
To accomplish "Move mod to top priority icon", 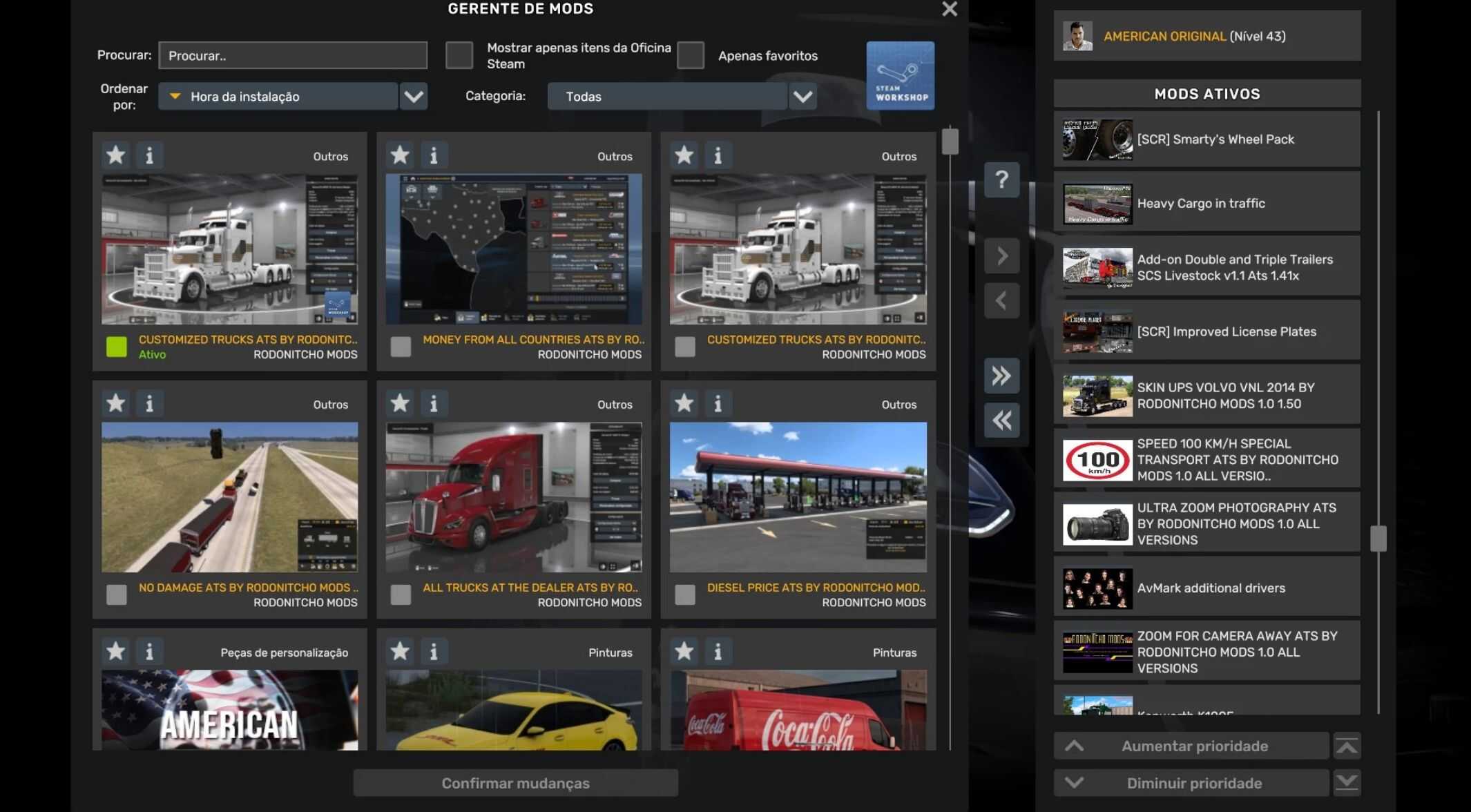I will point(1347,746).
